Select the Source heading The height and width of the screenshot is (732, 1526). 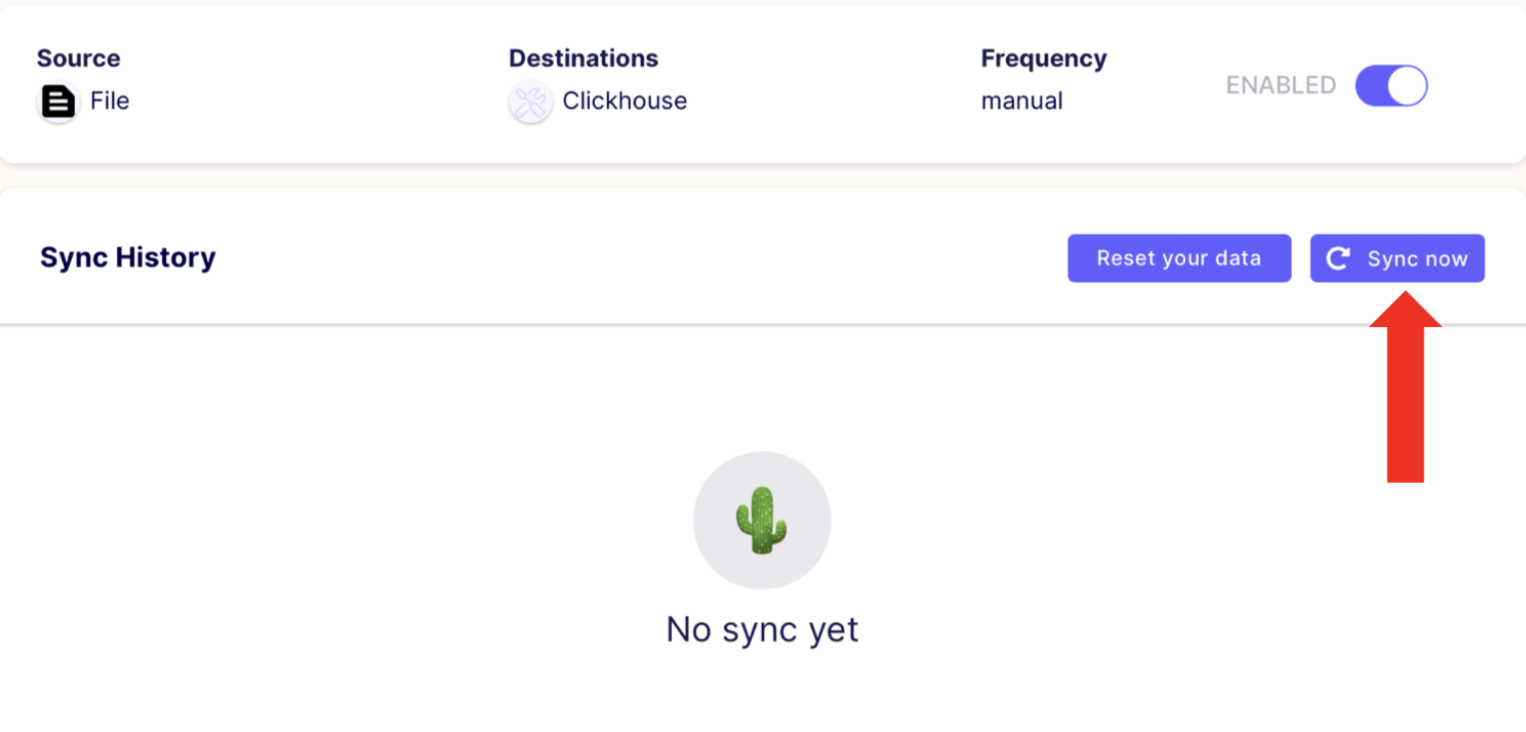[x=78, y=58]
